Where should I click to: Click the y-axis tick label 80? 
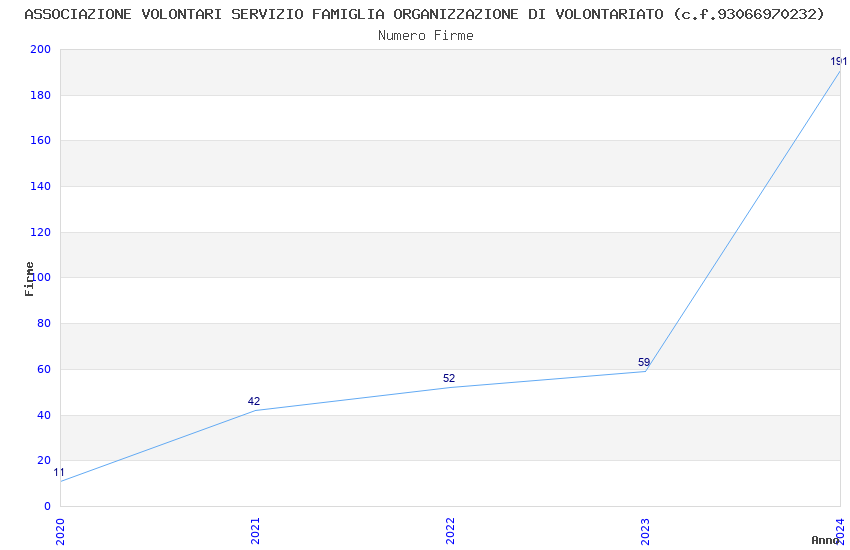(44, 323)
